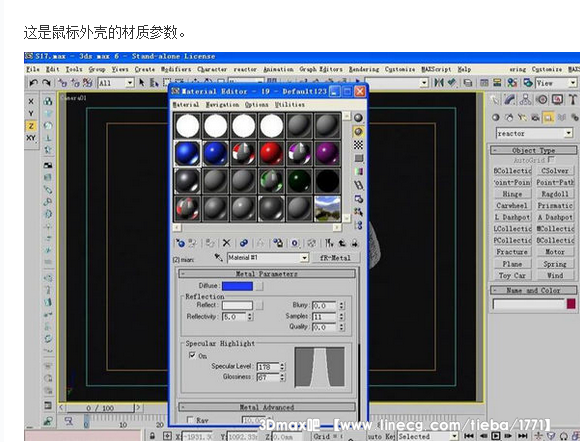580x442 pixels.
Task: Click Motor object type button
Action: point(554,252)
